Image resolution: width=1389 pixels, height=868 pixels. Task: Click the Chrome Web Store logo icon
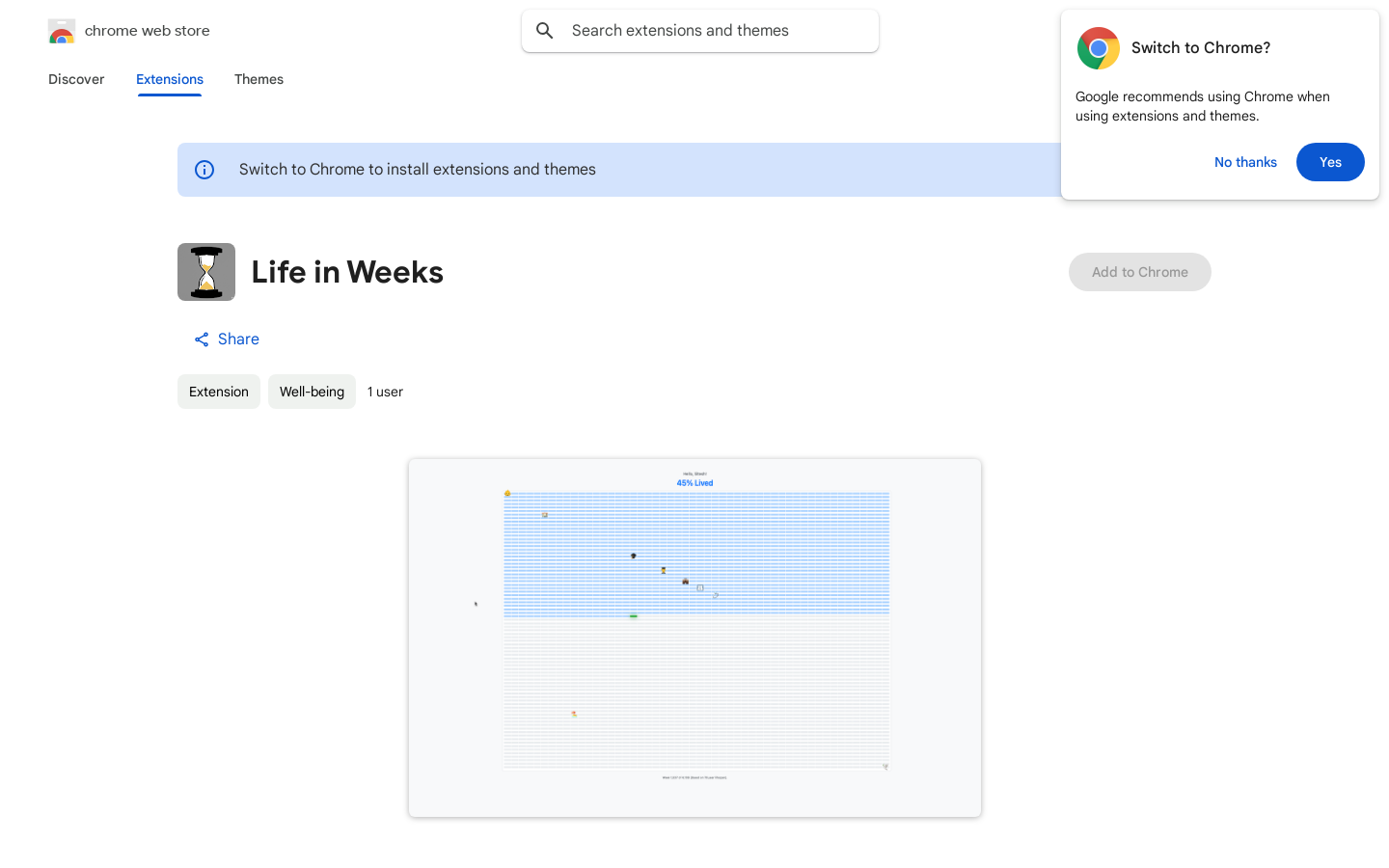pyautogui.click(x=62, y=31)
